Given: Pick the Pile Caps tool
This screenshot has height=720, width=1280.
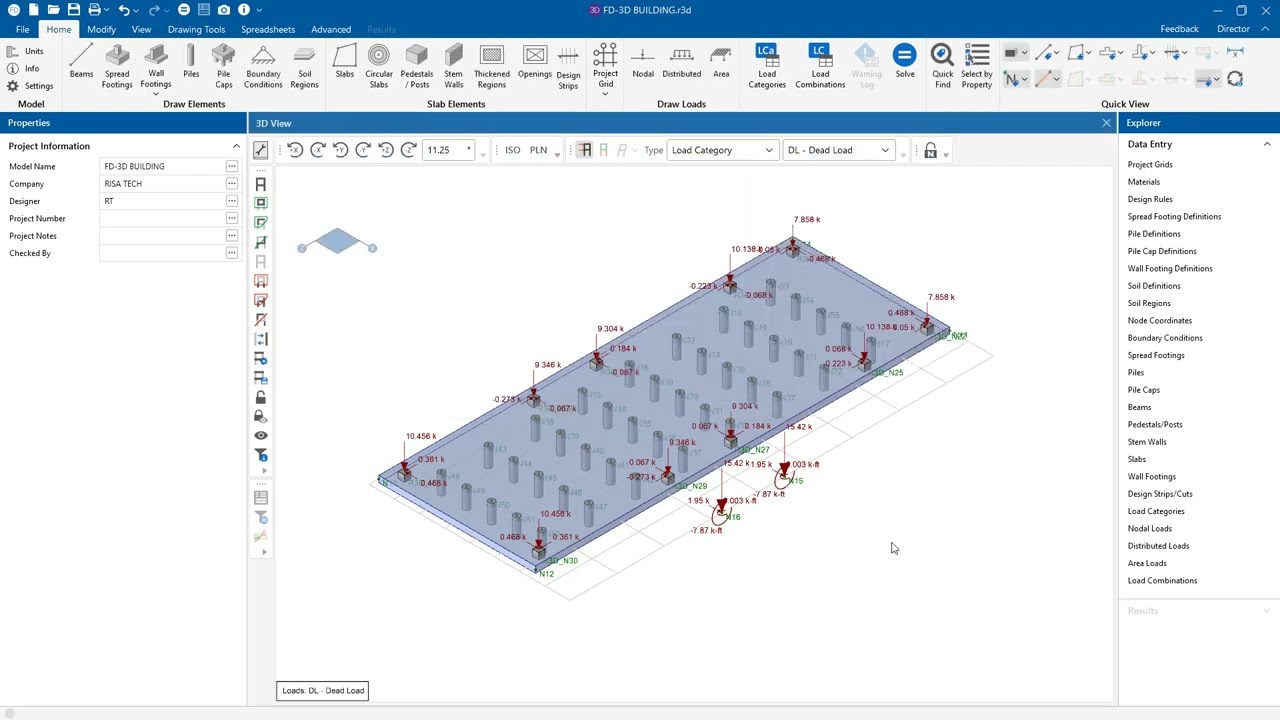Looking at the screenshot, I should click(224, 67).
